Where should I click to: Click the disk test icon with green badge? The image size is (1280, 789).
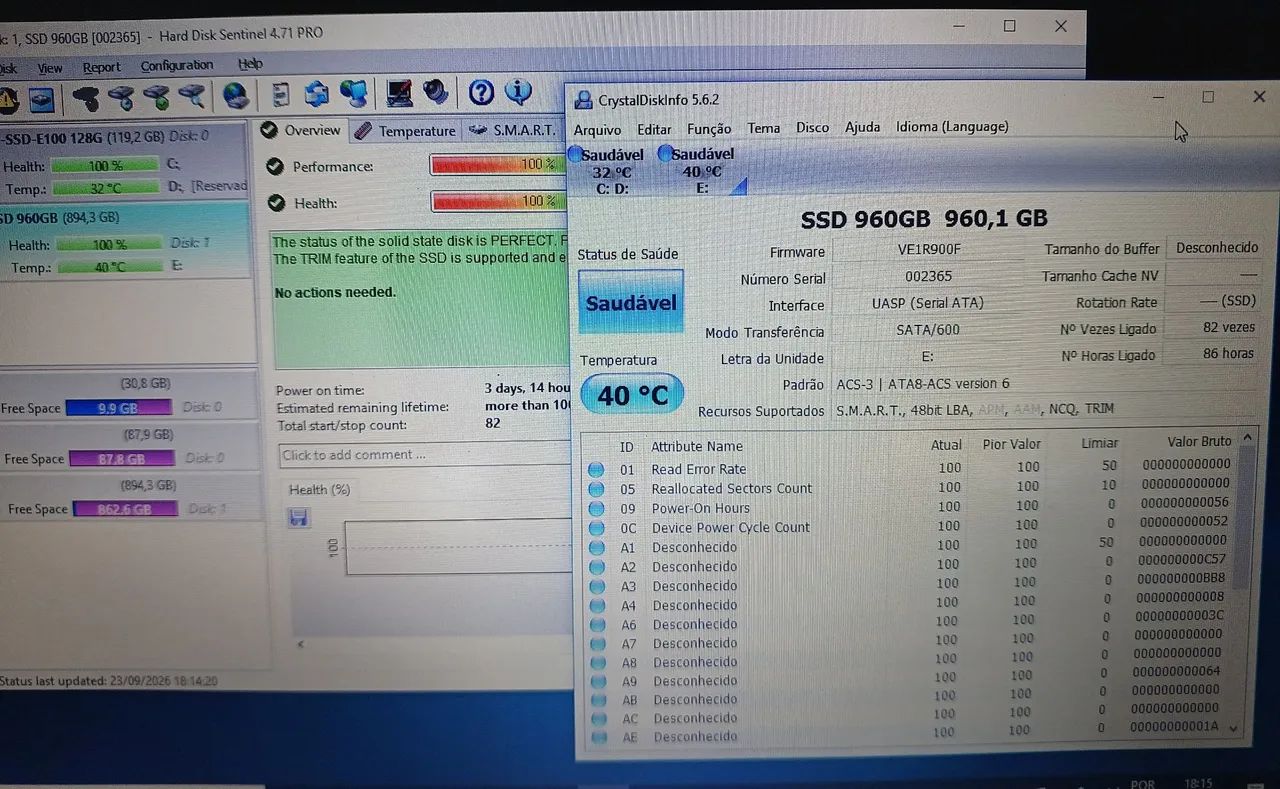click(x=156, y=98)
